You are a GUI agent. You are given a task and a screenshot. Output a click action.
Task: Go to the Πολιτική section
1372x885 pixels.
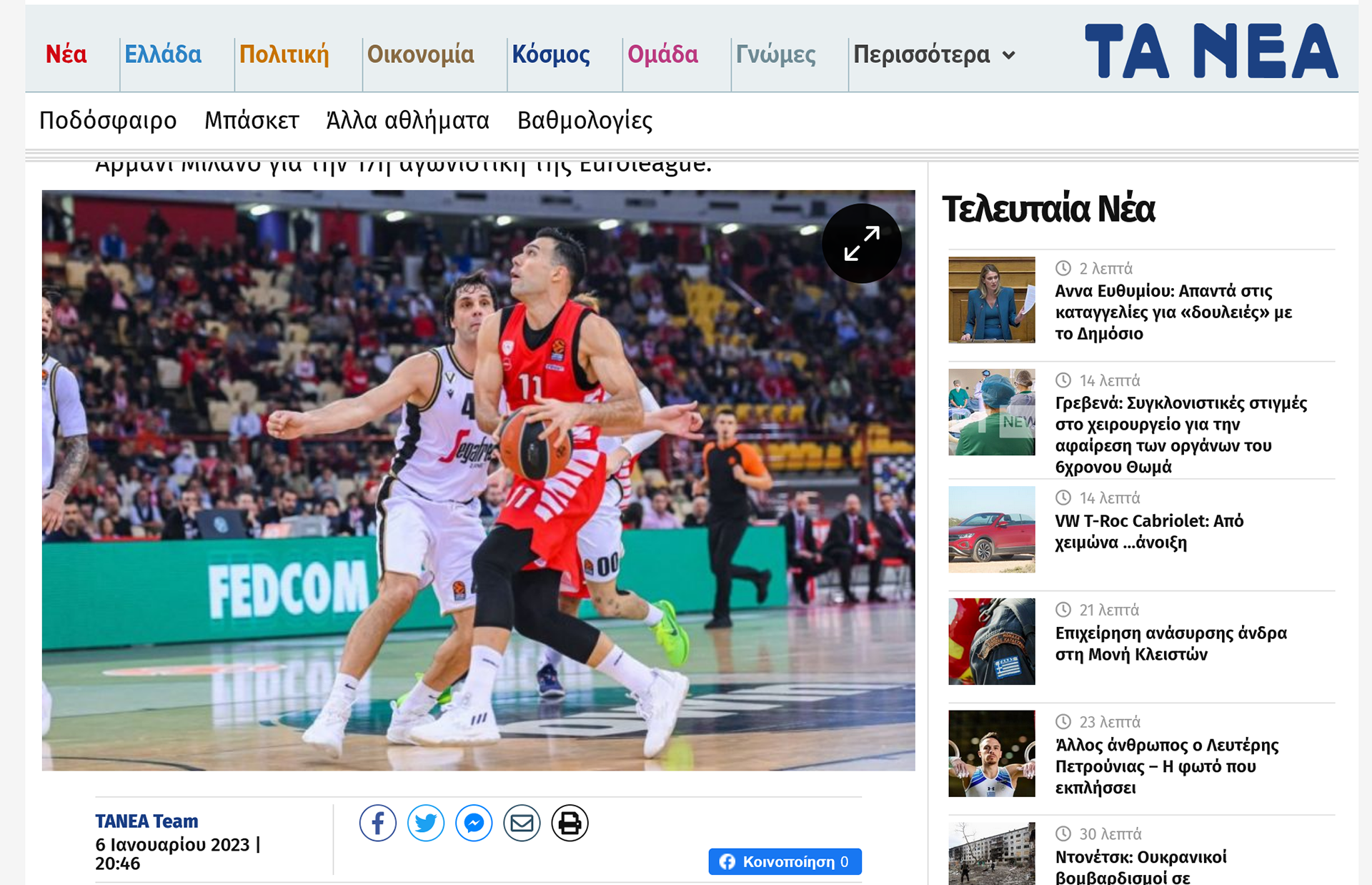284,54
